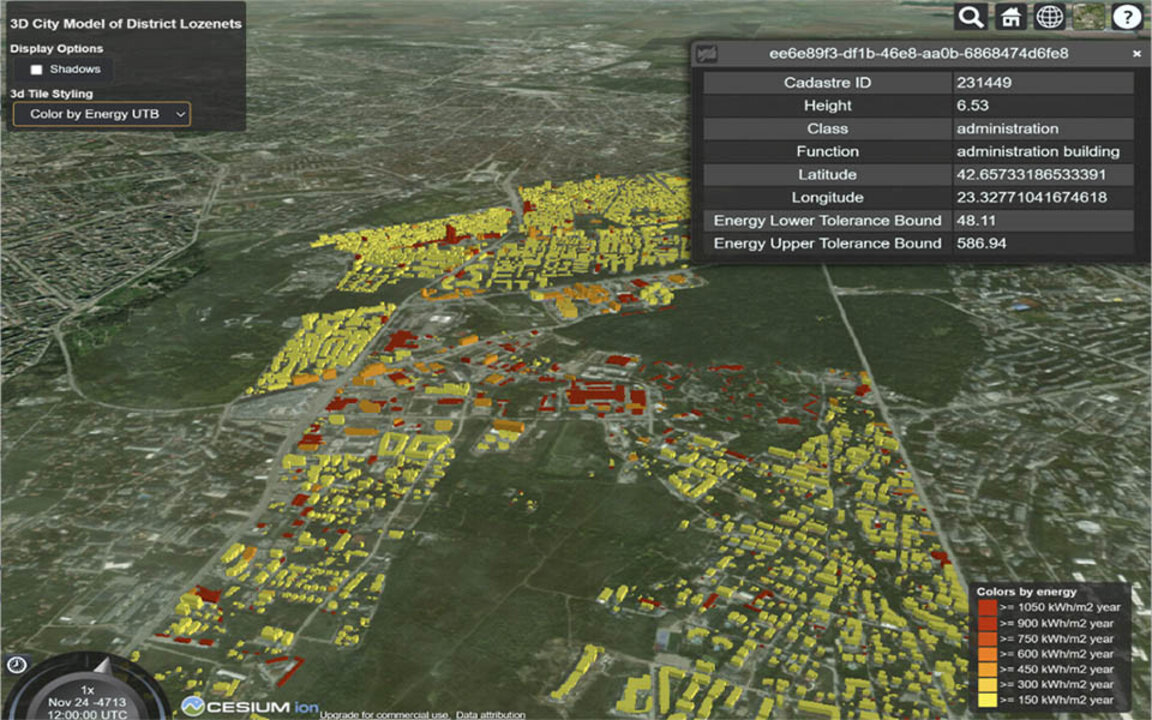Click the animation clock reset icon

click(16, 665)
